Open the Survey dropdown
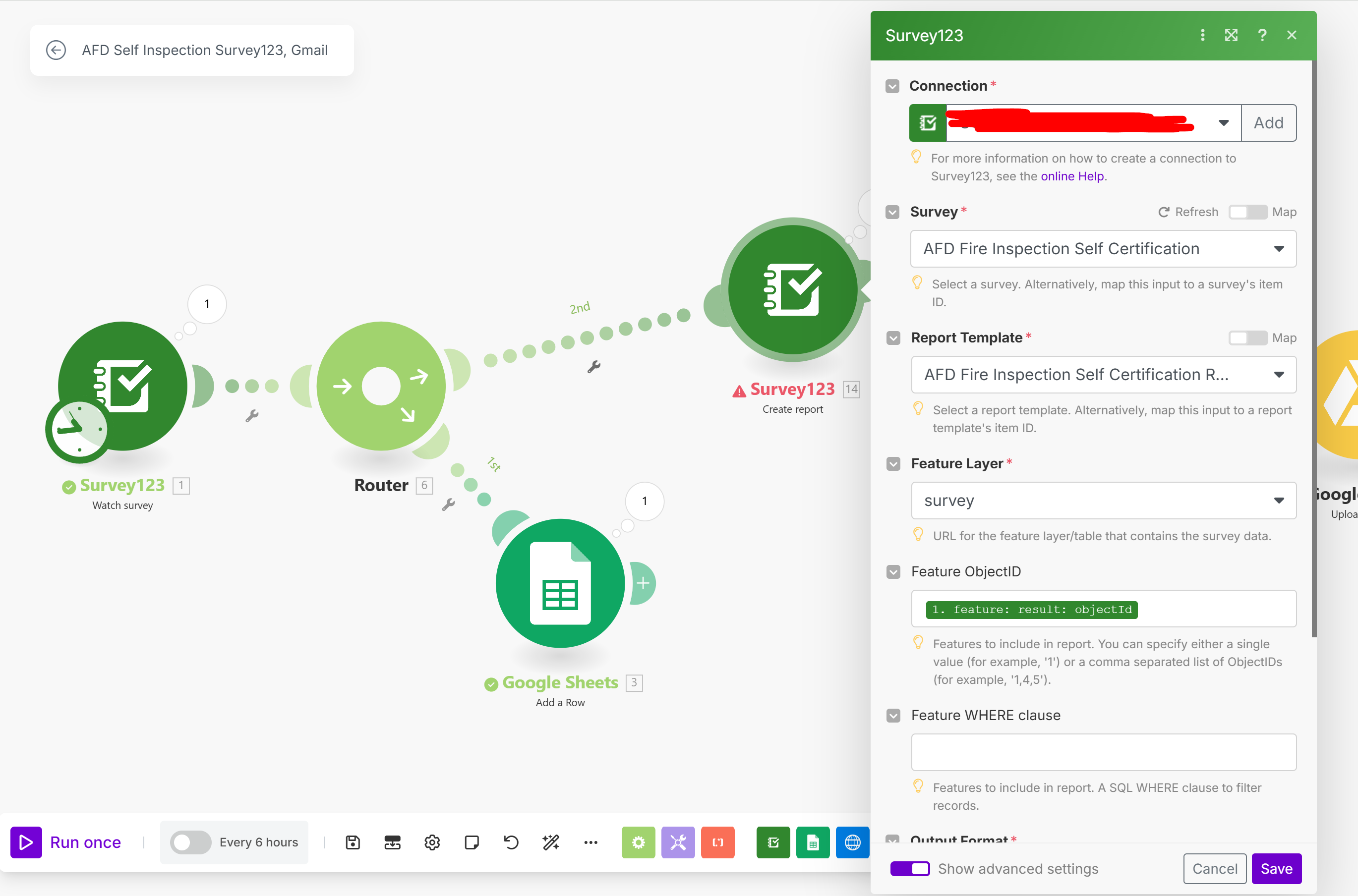 (x=1103, y=249)
